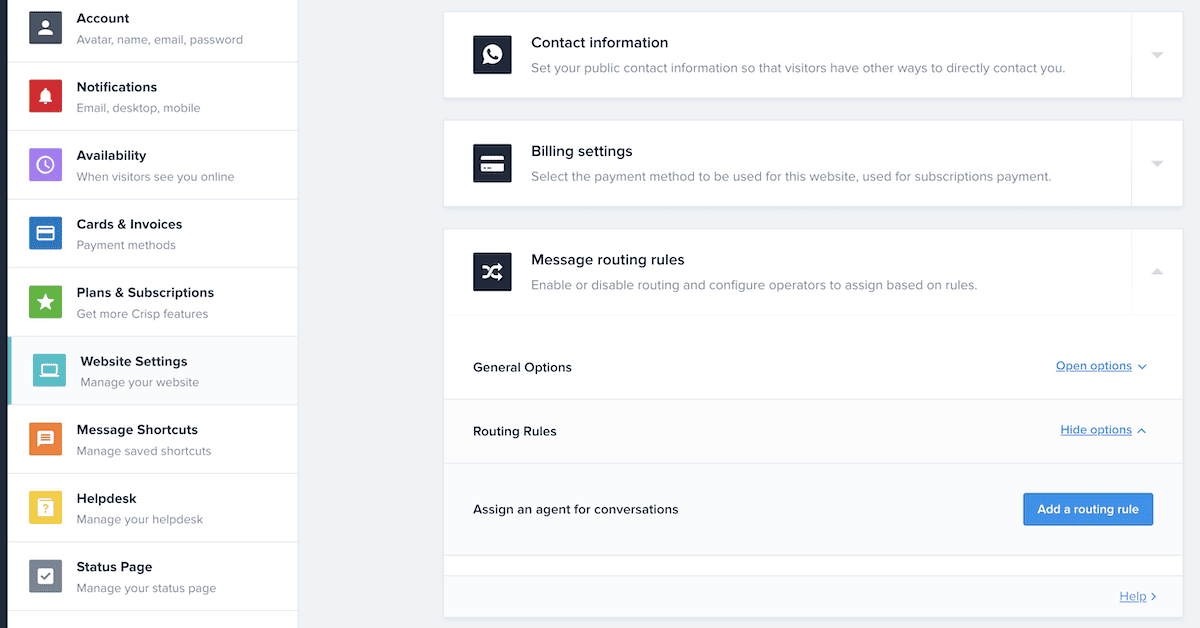The image size is (1200, 628).
Task: Click the purple Availability clock icon
Action: (x=45, y=165)
